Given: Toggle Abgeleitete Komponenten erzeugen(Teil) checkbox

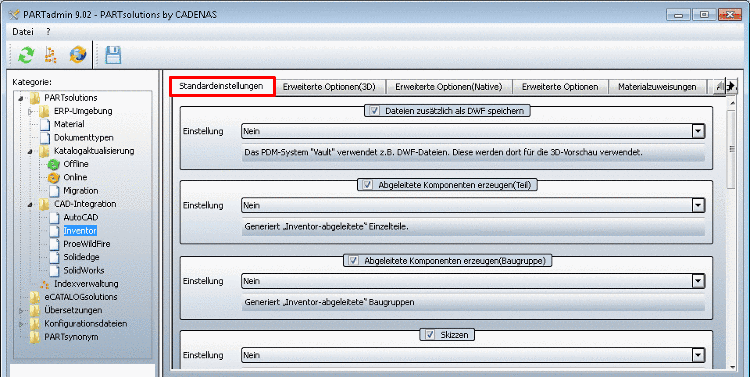Looking at the screenshot, I should point(367,185).
